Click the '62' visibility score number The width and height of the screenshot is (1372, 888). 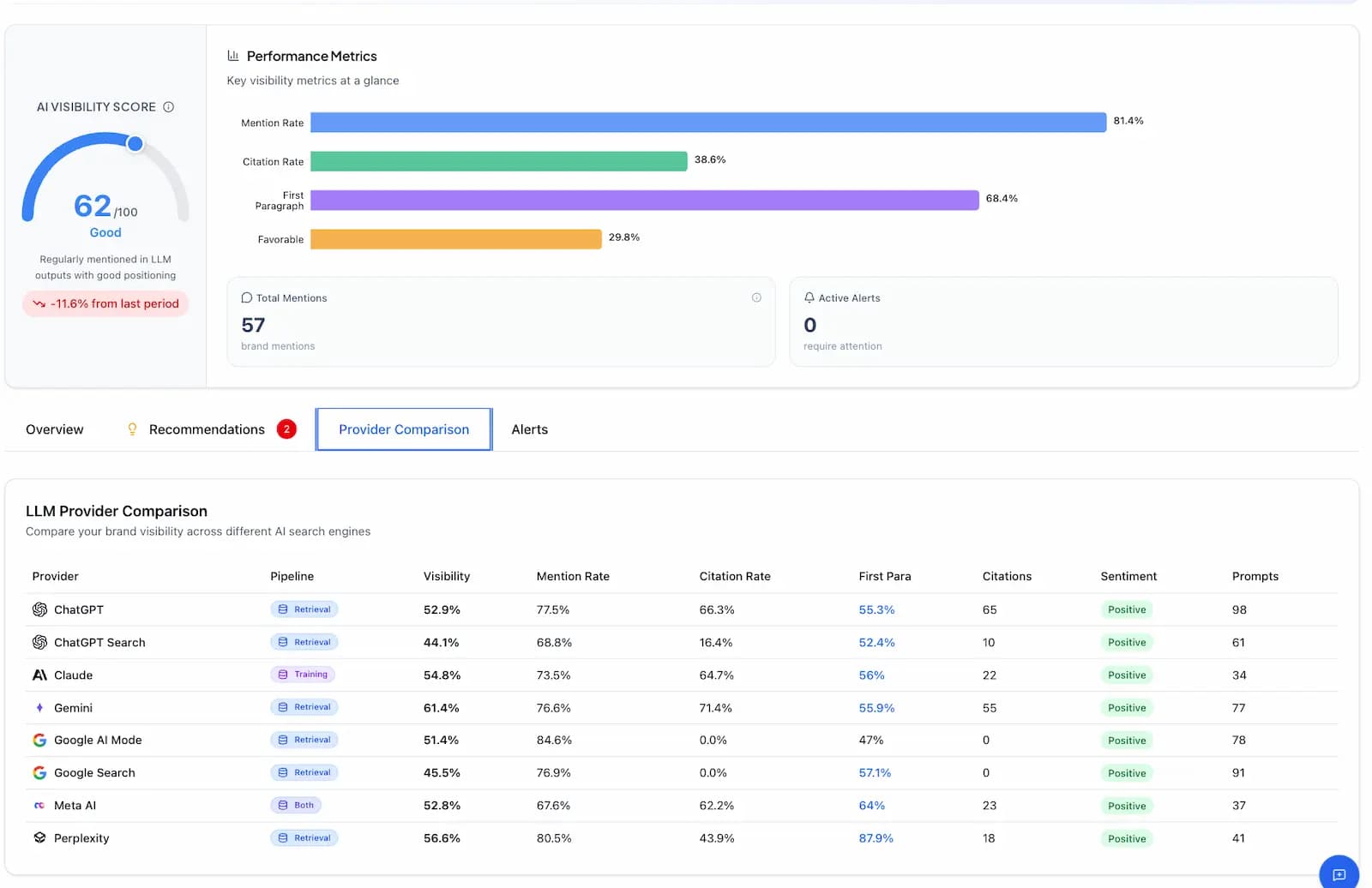point(93,206)
